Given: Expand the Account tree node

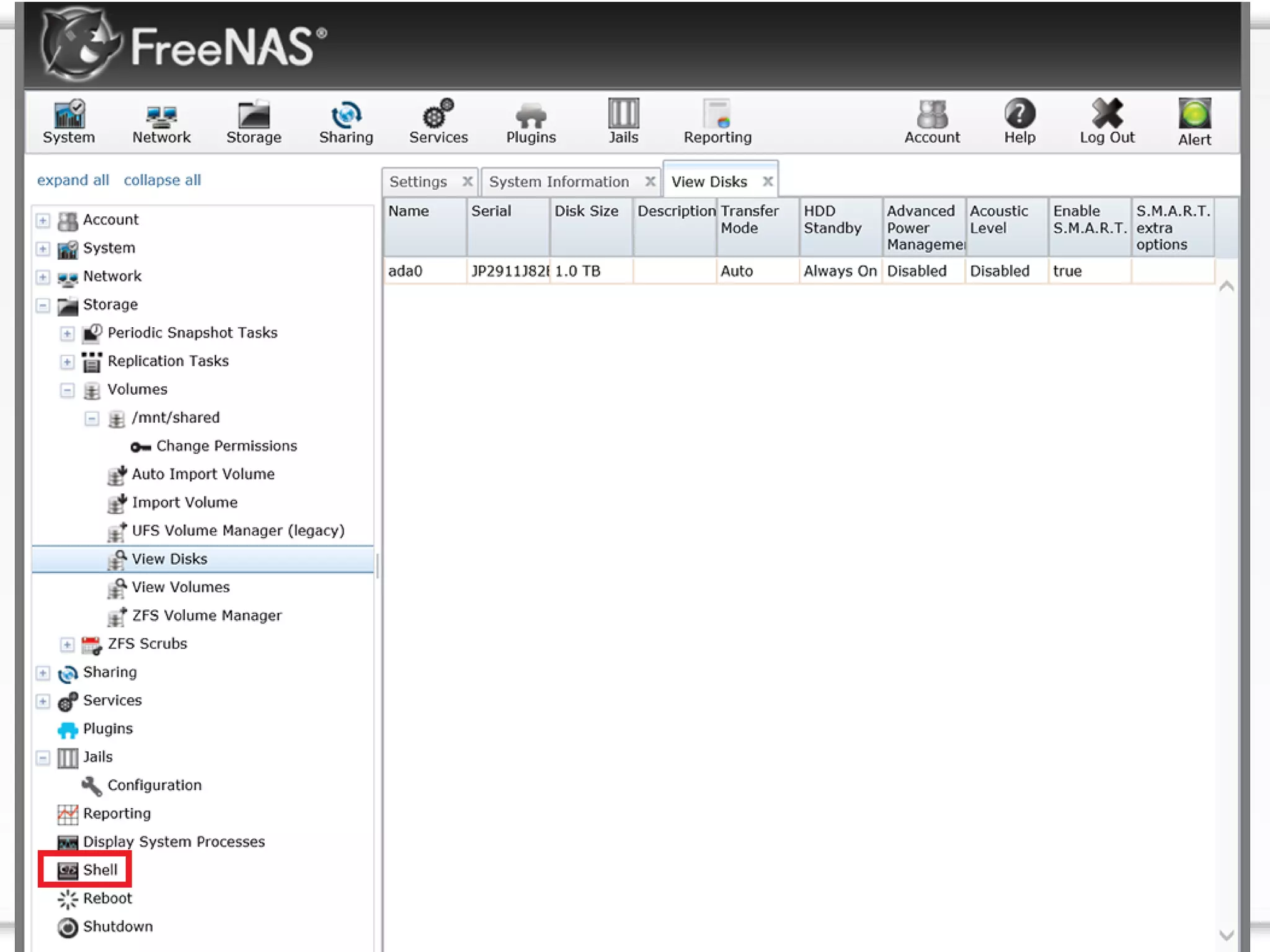Looking at the screenshot, I should [x=43, y=220].
